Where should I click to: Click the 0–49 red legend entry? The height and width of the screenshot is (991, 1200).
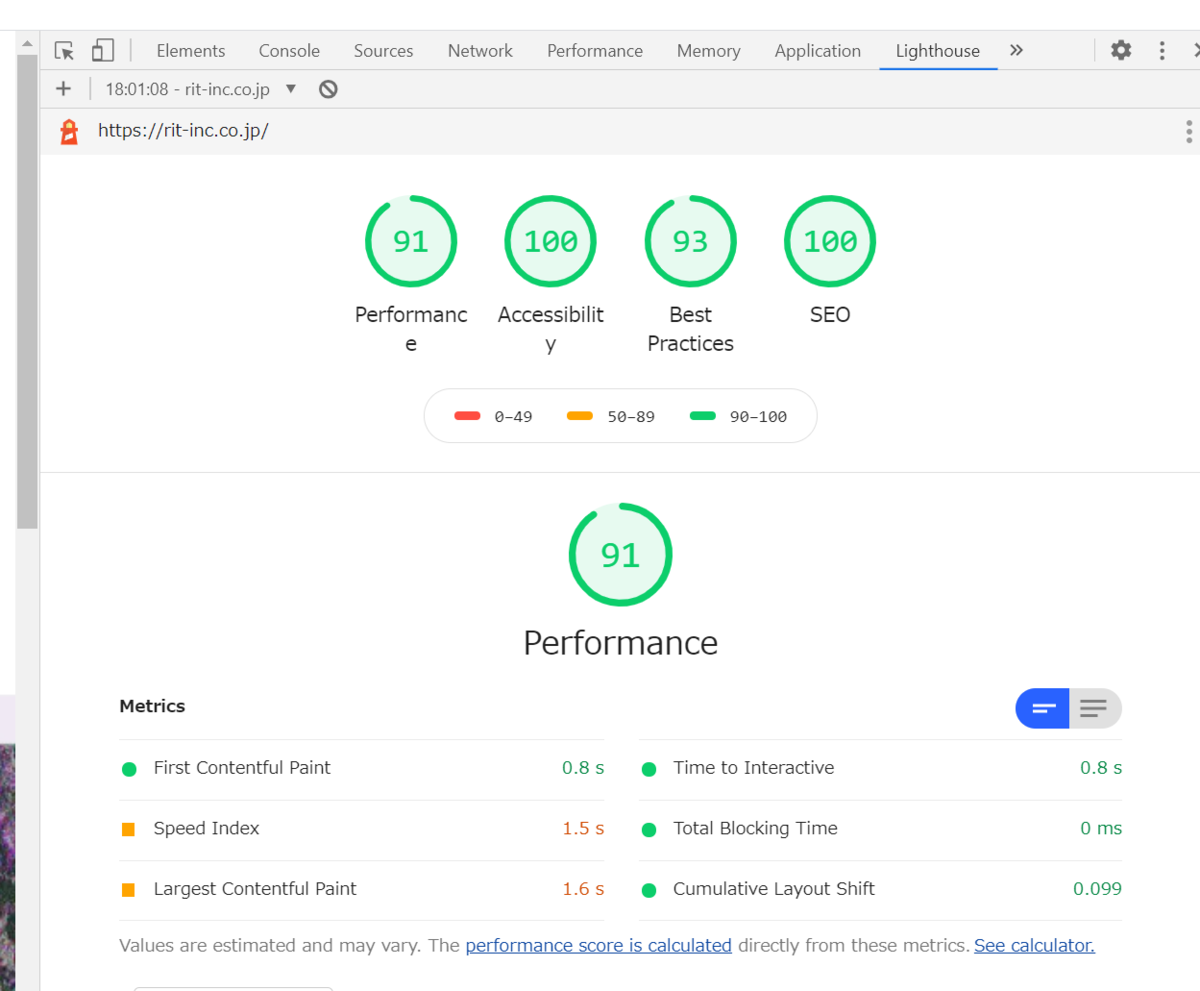(x=493, y=416)
